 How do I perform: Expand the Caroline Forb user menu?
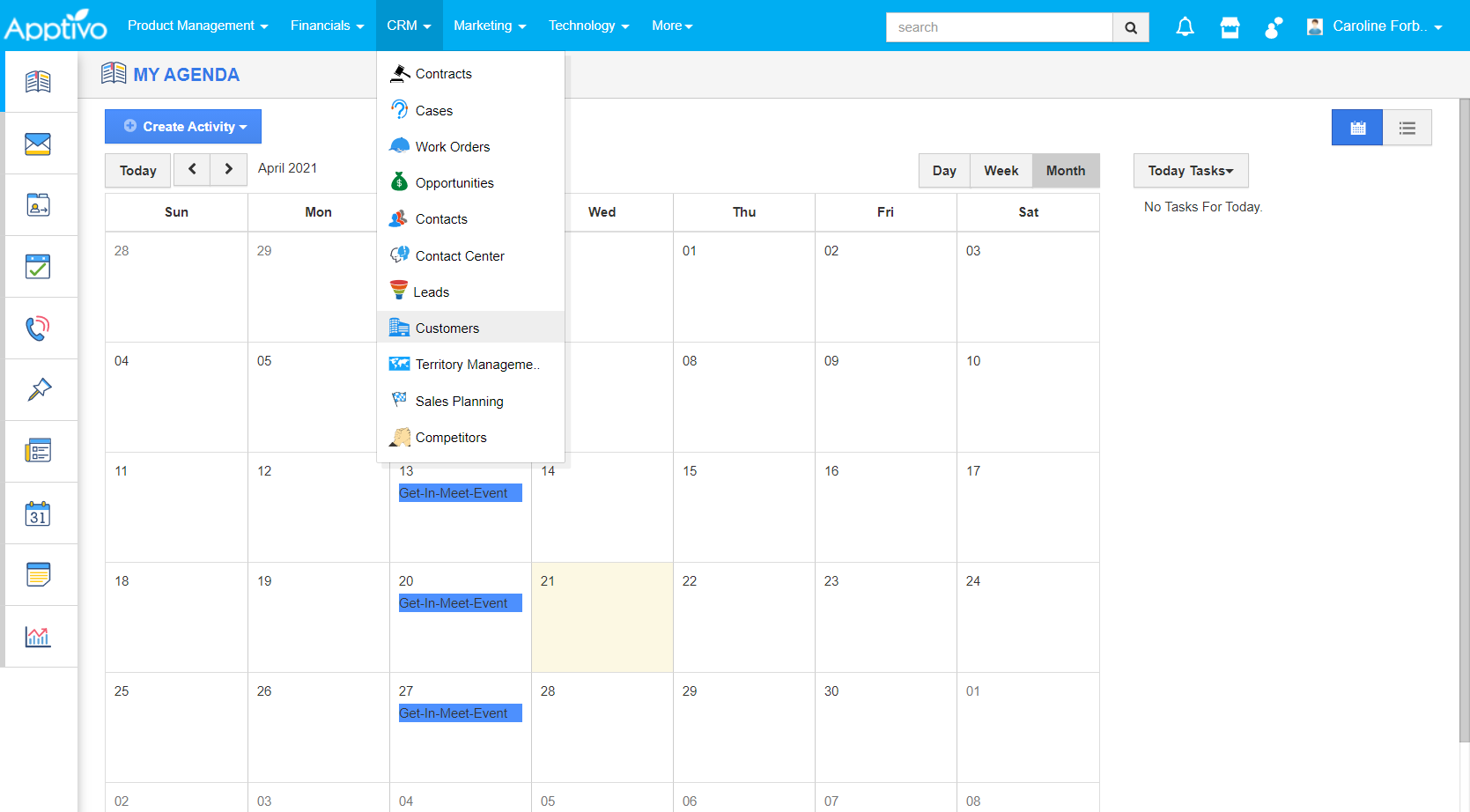(x=1376, y=26)
